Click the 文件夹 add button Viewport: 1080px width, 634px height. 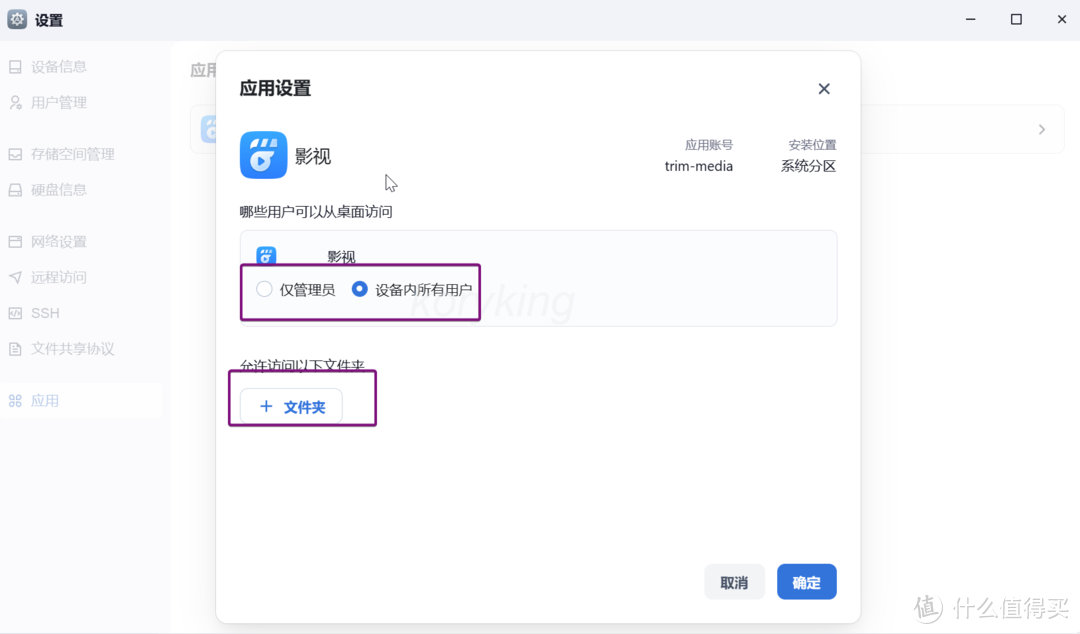coord(290,406)
